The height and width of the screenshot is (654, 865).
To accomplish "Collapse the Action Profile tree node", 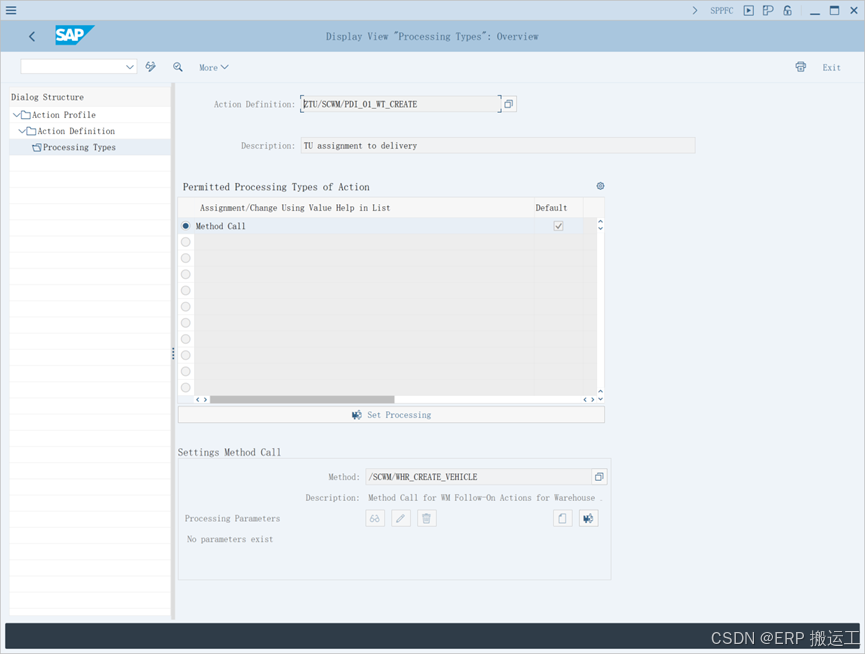I will click(x=17, y=114).
